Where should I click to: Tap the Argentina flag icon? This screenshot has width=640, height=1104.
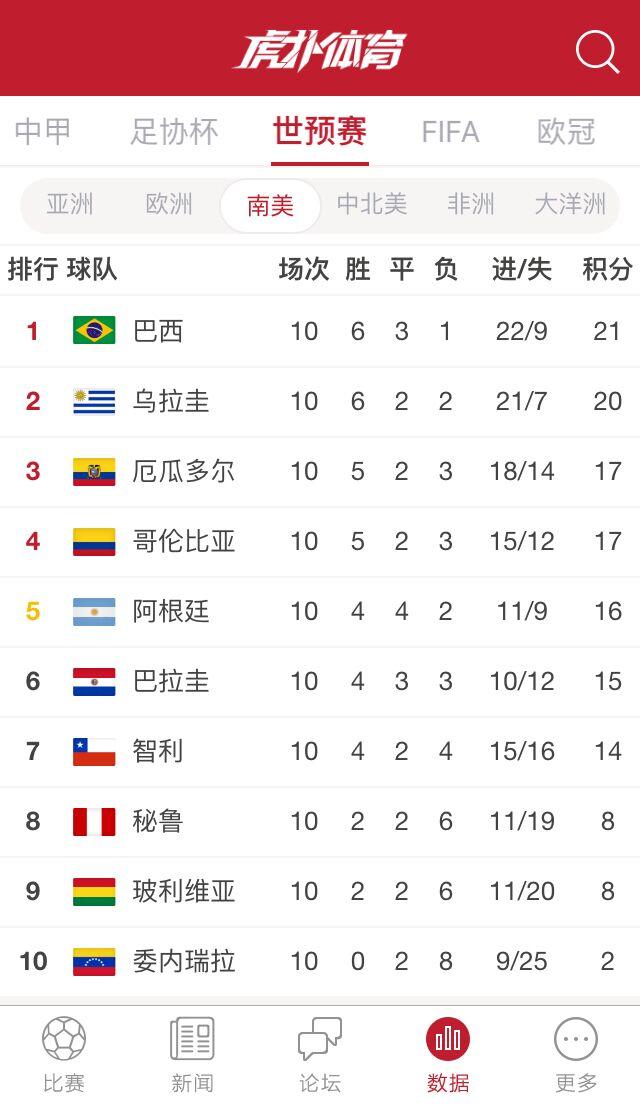pyautogui.click(x=94, y=611)
